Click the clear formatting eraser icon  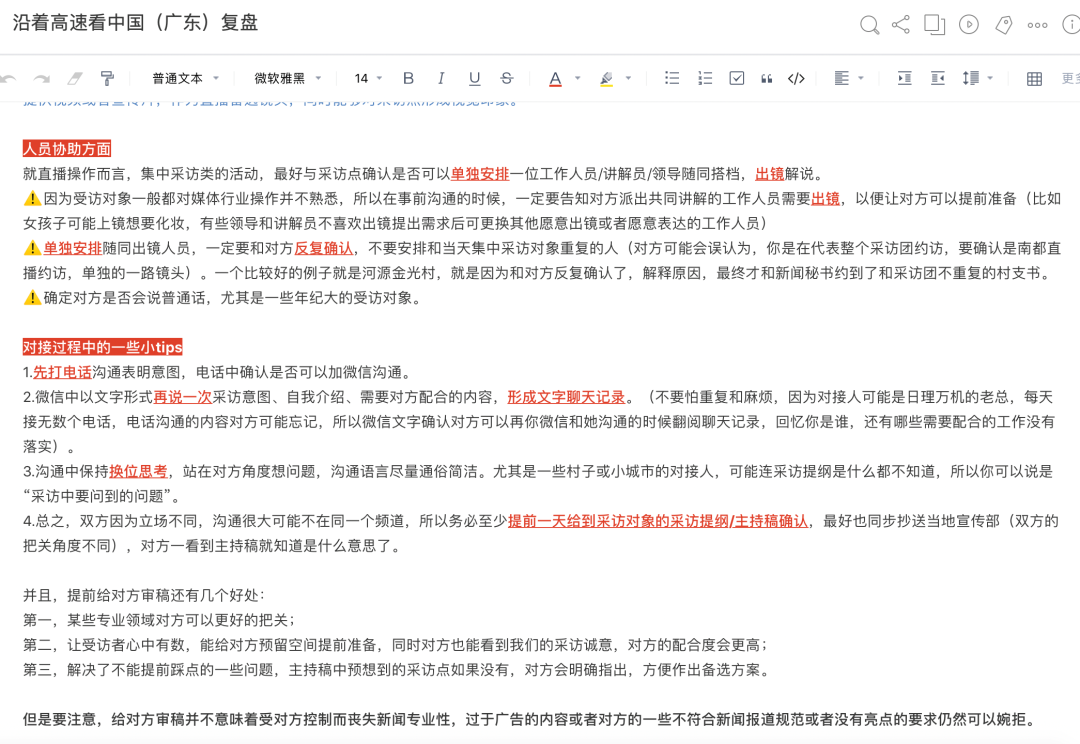pos(75,78)
